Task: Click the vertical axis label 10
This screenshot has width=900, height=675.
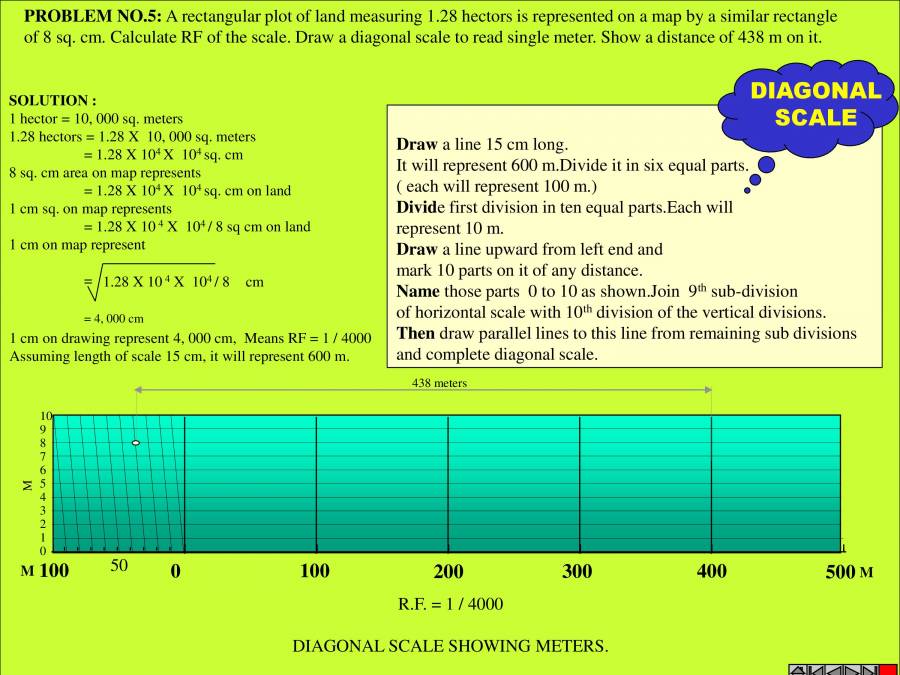Action: (45, 416)
